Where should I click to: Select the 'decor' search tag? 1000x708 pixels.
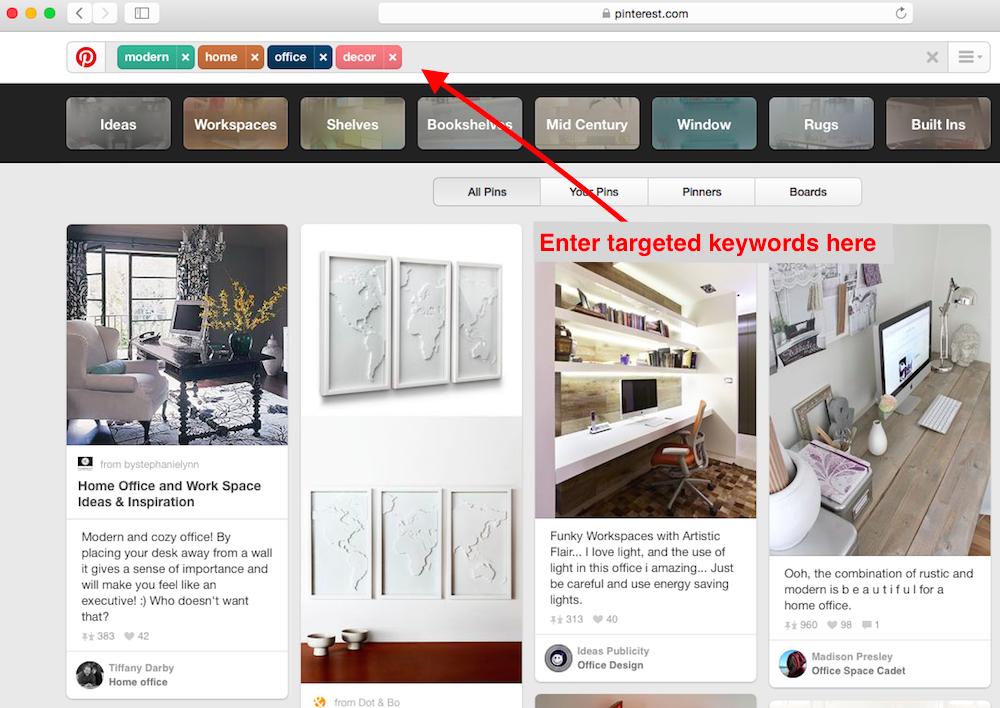coord(360,57)
